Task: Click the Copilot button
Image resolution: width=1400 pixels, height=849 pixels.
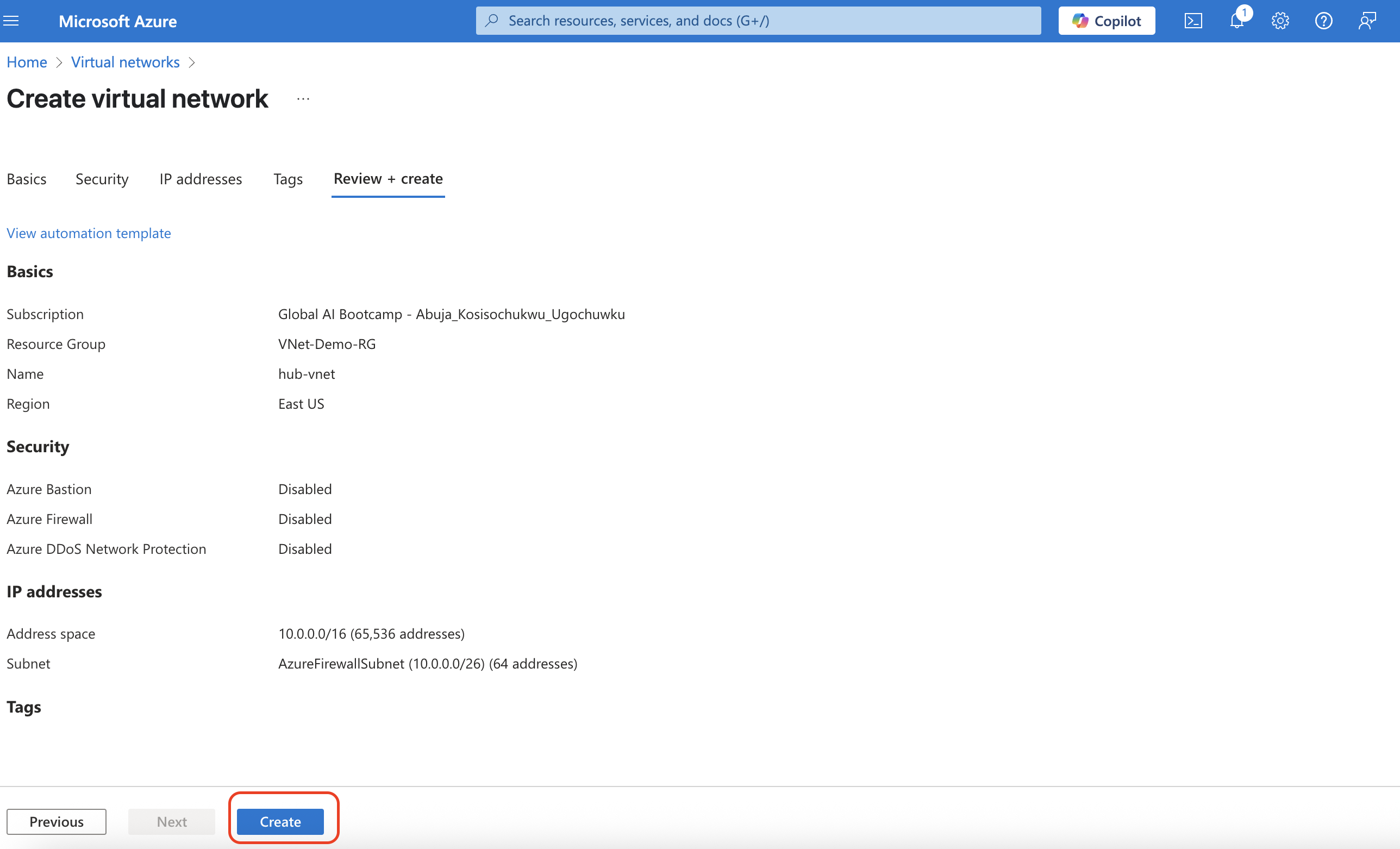Action: pos(1107,21)
